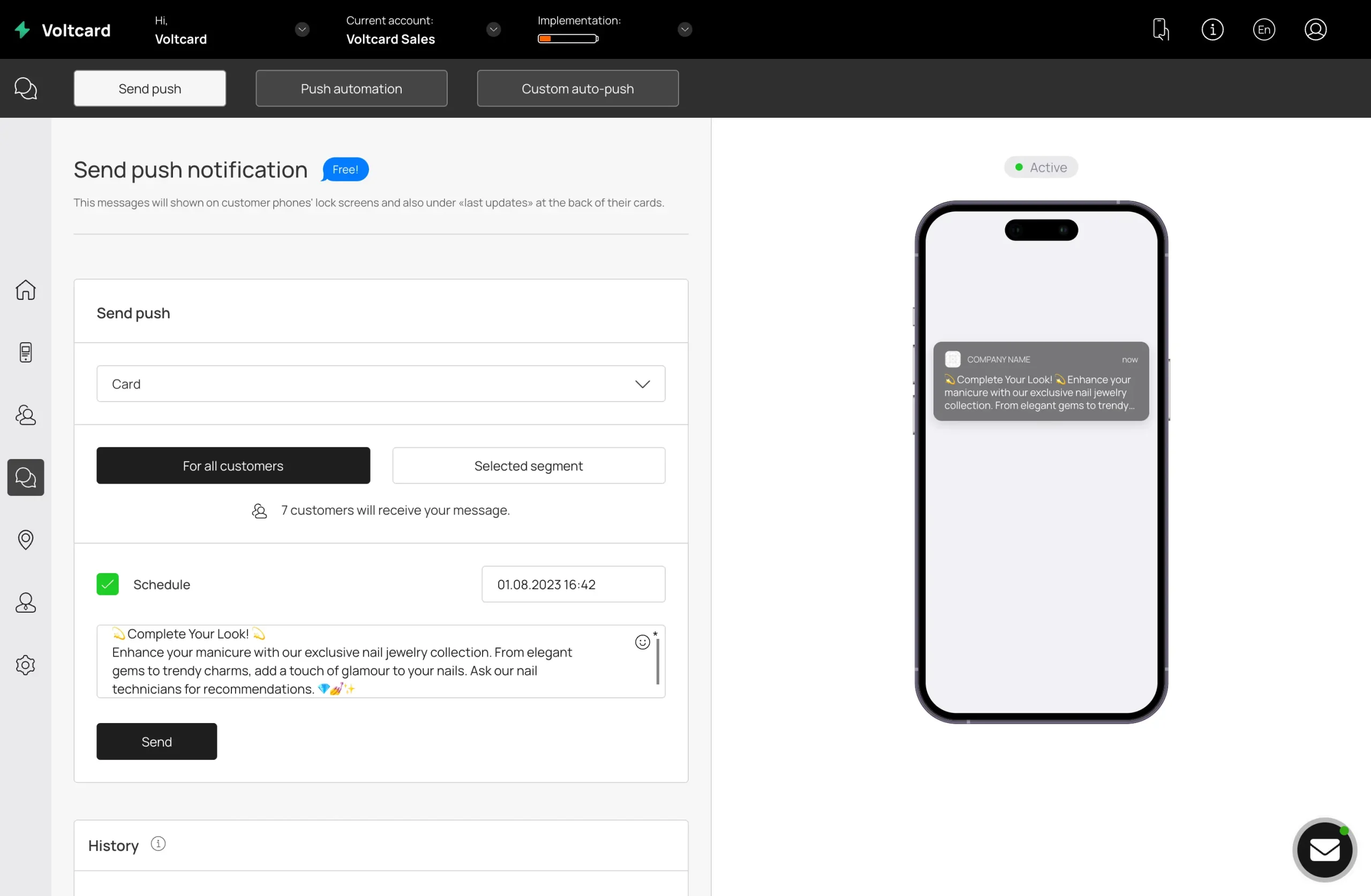Uncheck the Schedule checkbox

[x=108, y=584]
